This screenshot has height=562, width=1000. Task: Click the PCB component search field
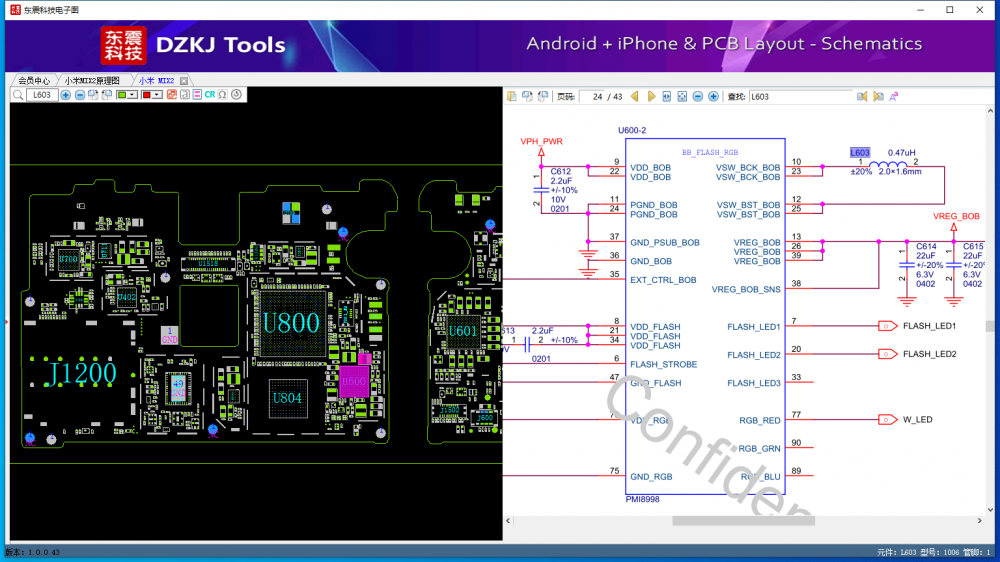point(42,95)
